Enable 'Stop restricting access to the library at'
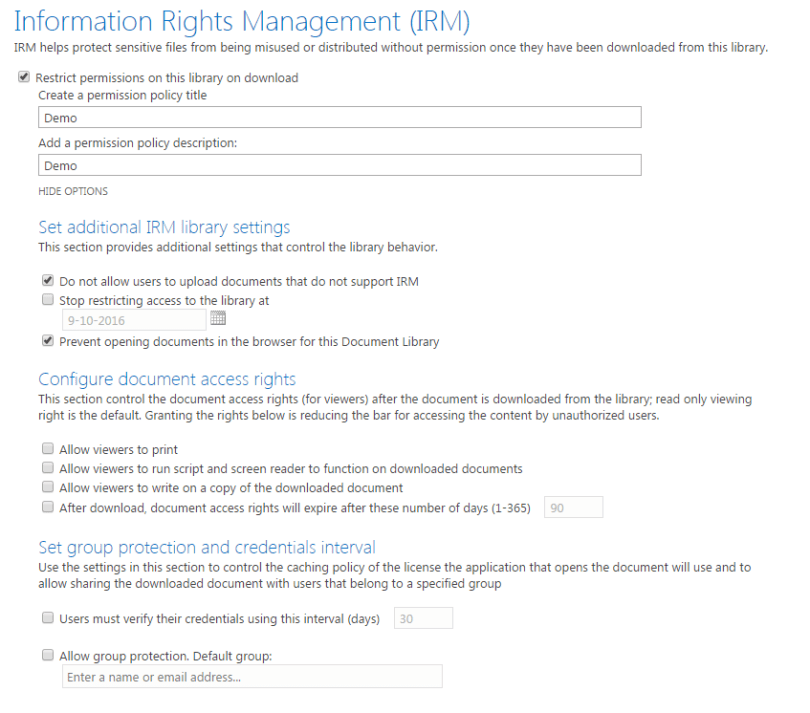This screenshot has height=713, width=810. [x=47, y=300]
